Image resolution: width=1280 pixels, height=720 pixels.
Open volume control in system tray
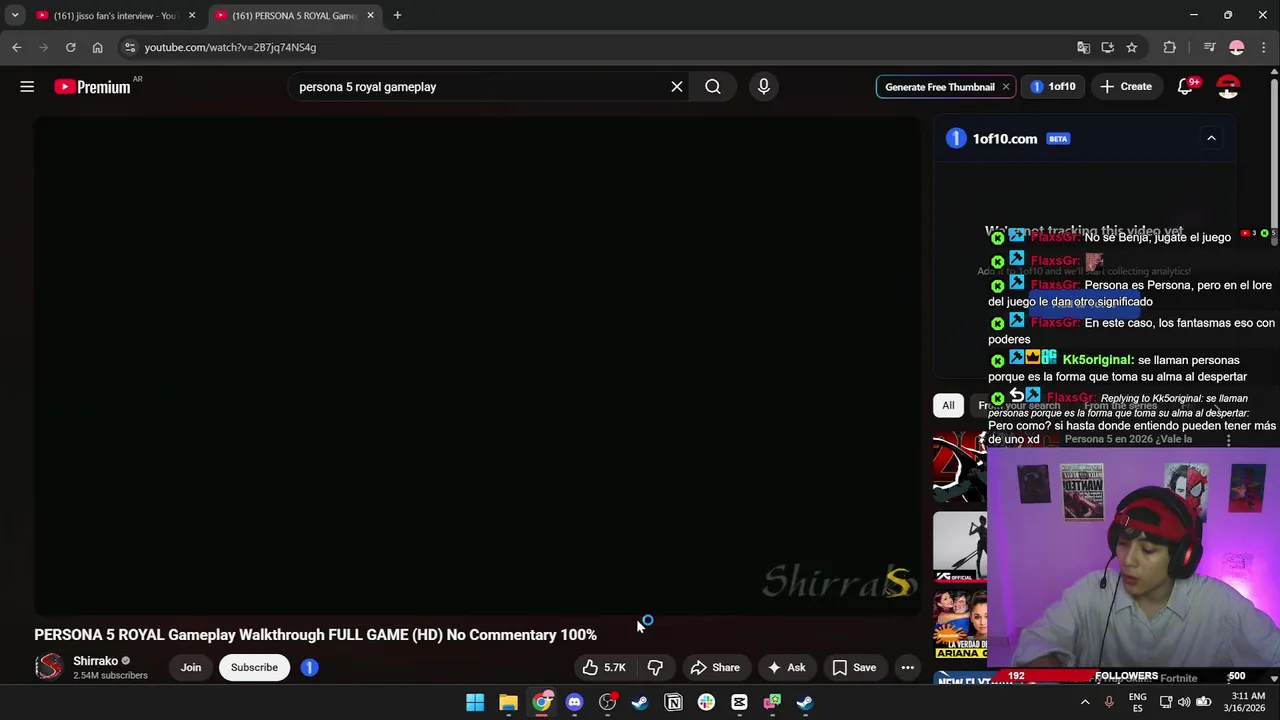1185,703
